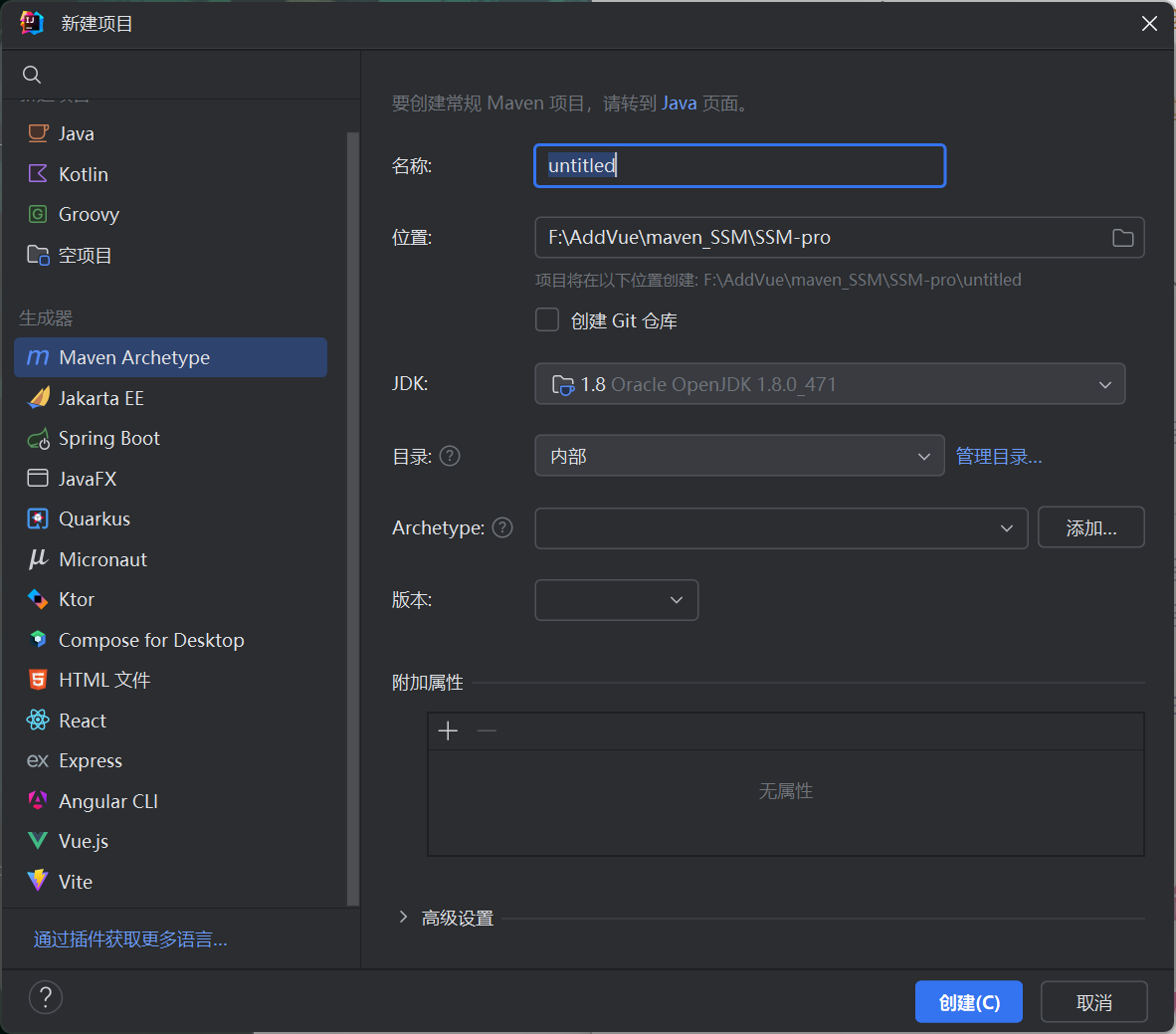Click the help icon beside Archetype label
This screenshot has height=1034, width=1176.
click(x=502, y=527)
